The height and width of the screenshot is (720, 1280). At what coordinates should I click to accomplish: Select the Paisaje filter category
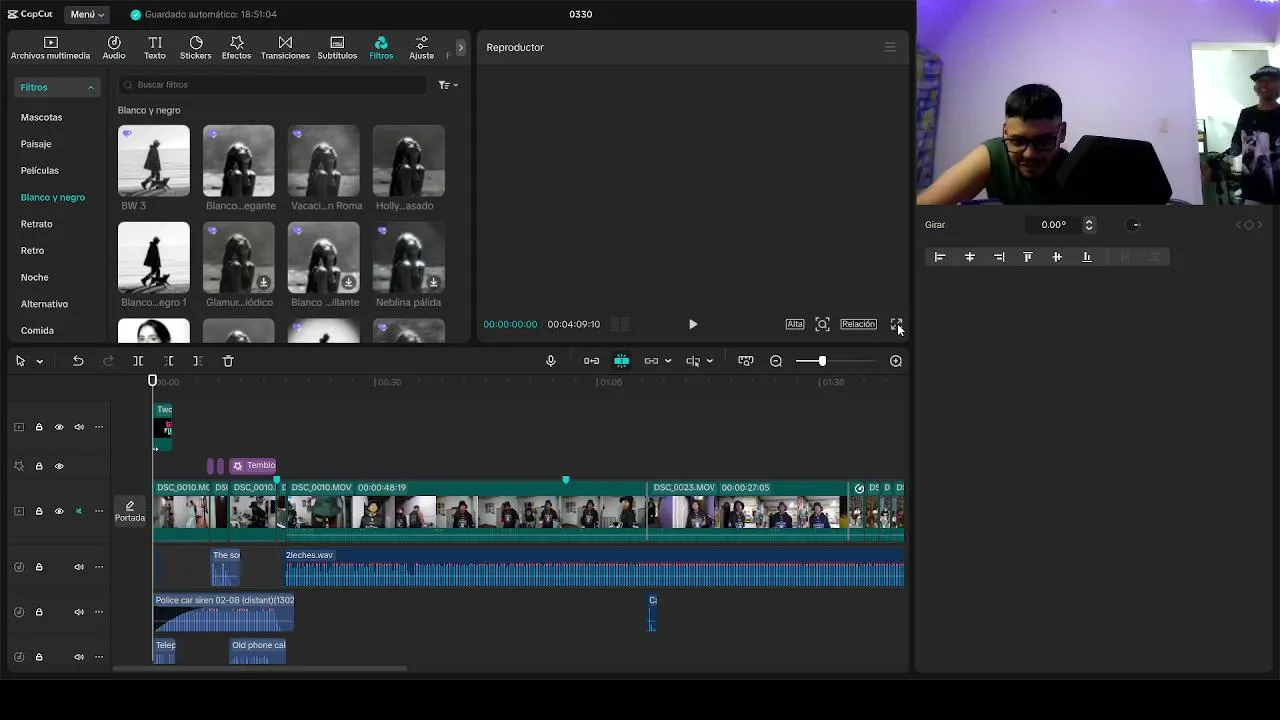click(x=36, y=144)
